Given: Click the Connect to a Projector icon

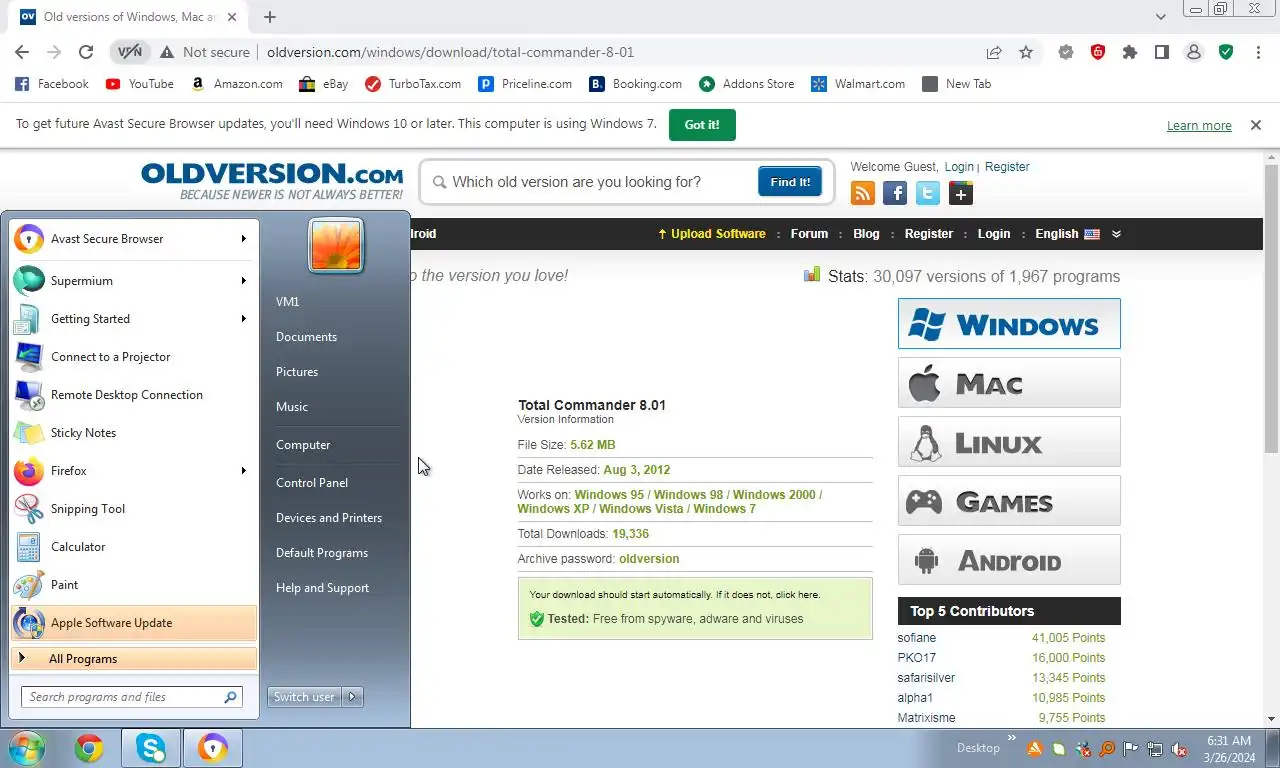Looking at the screenshot, I should pyautogui.click(x=29, y=357).
